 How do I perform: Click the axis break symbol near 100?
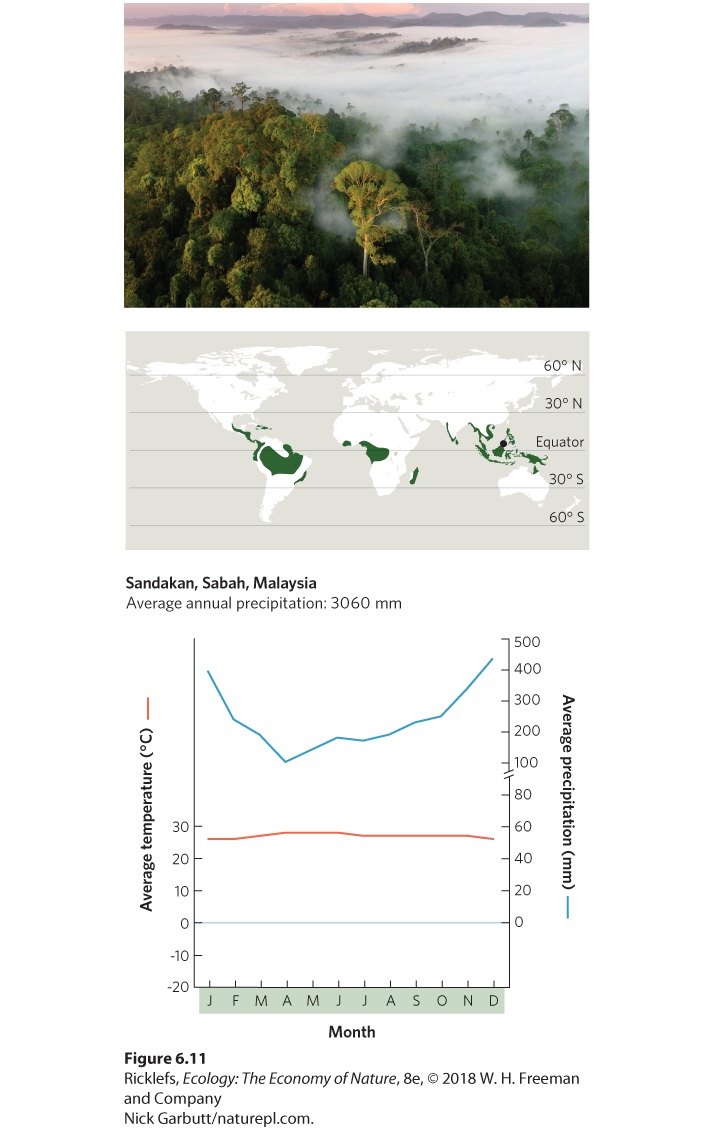(x=509, y=775)
